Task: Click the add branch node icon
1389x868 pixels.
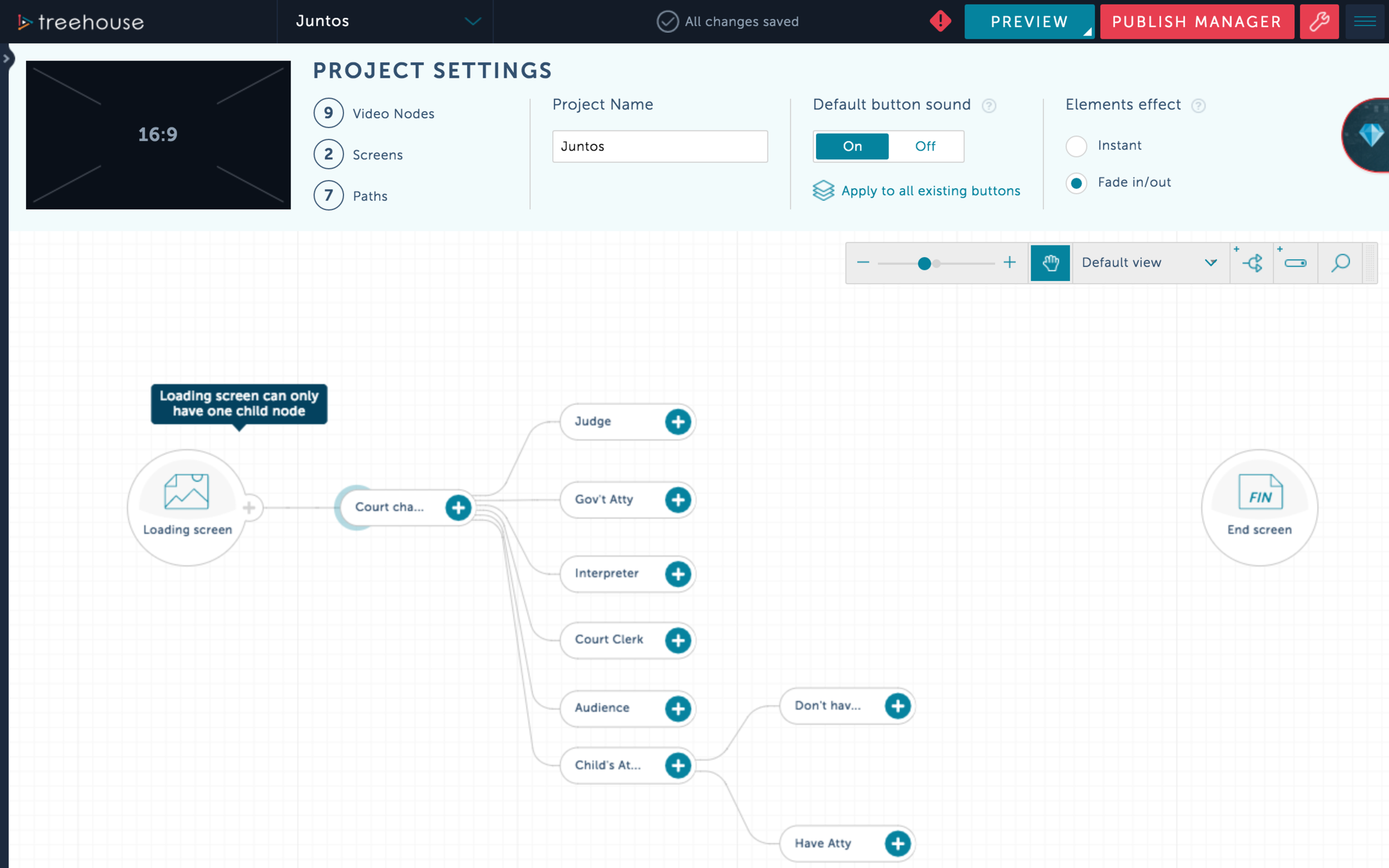Action: coord(1252,263)
